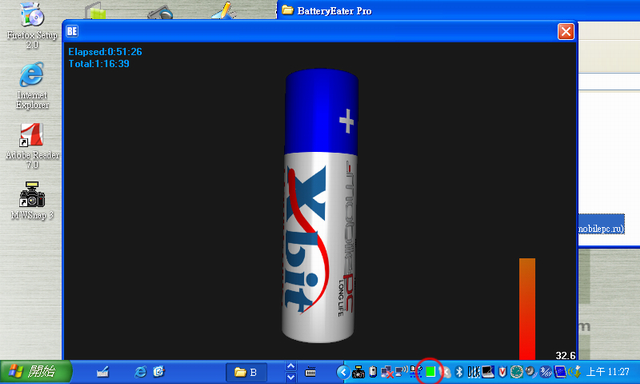Viewport: 640px width, 384px height.
Task: Click the Start button with Chinese label
Action: tap(36, 372)
